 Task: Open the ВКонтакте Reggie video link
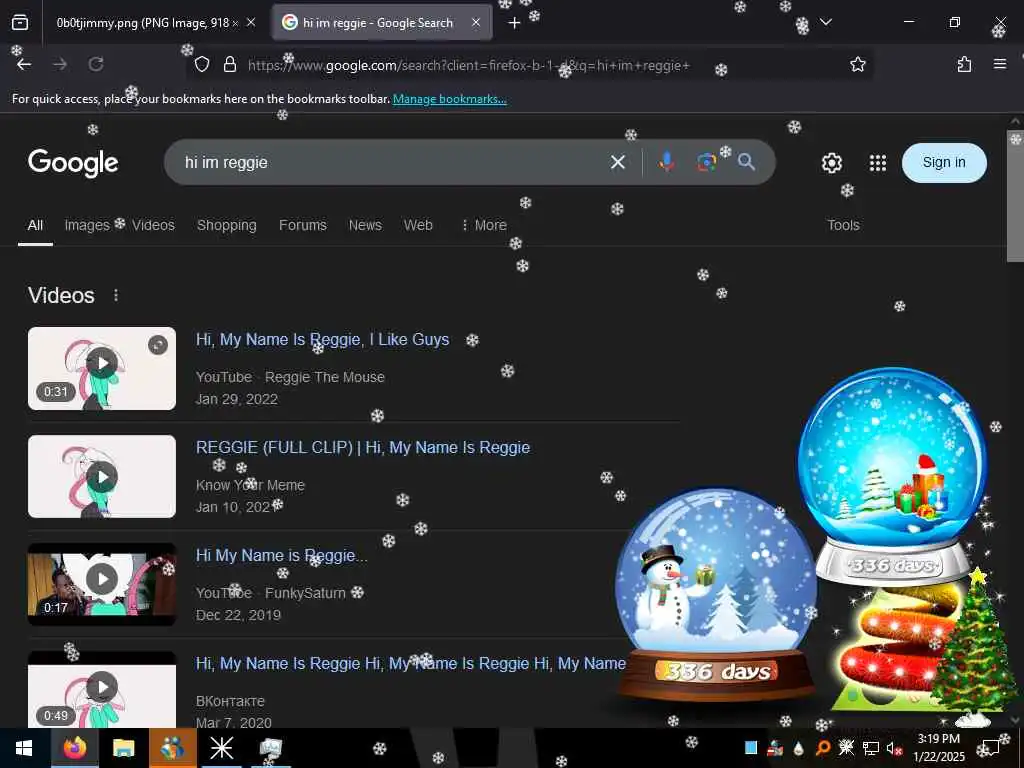(410, 664)
